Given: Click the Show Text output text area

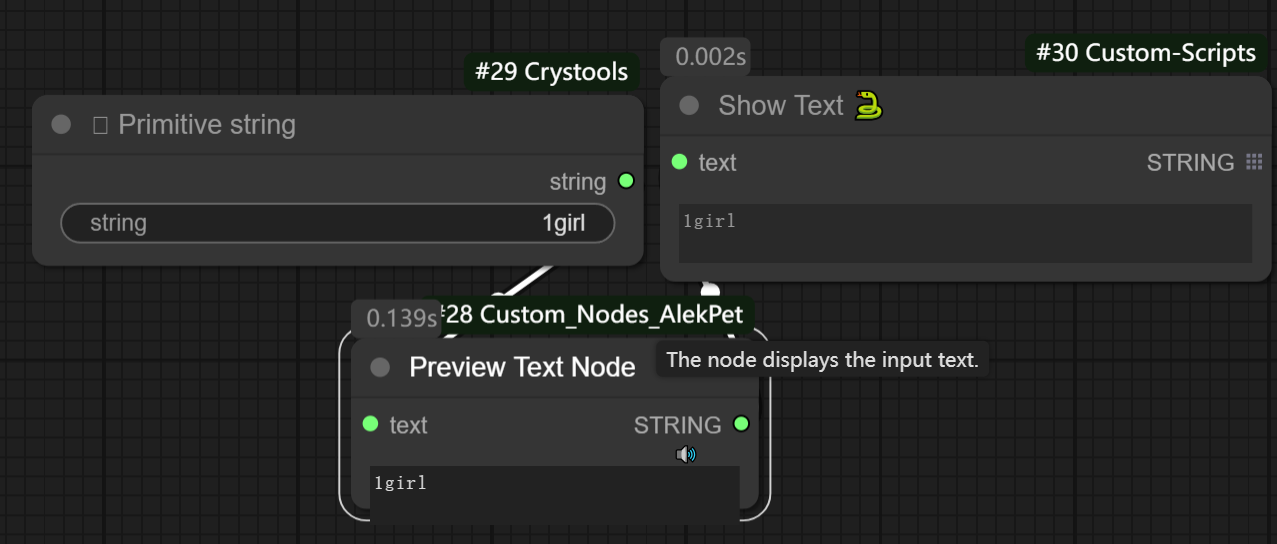Looking at the screenshot, I should click(x=965, y=233).
